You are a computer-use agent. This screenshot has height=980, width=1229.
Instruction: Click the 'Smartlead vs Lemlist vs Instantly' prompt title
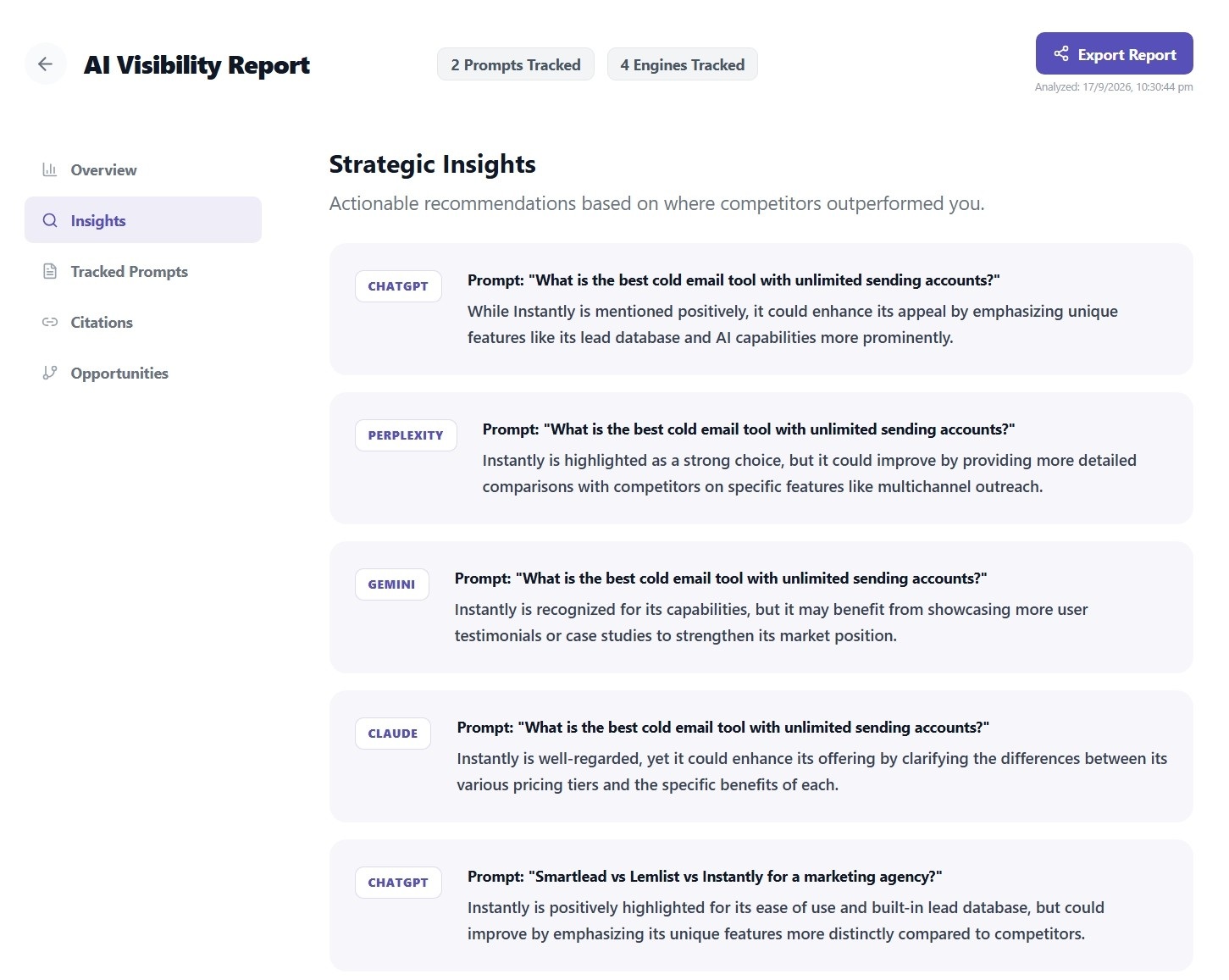705,877
